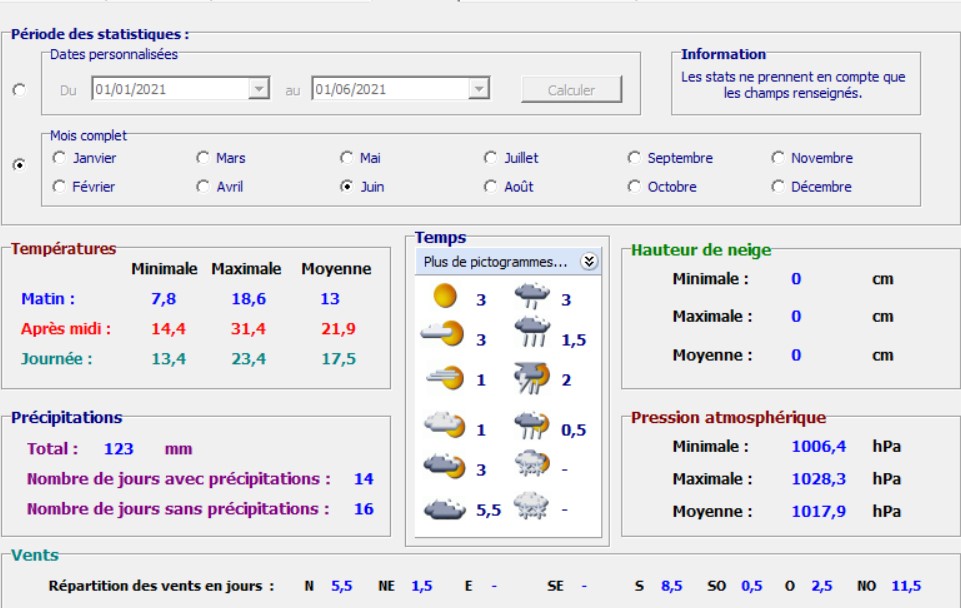Click the daily average temperature 17,5
The image size is (961, 608).
tap(338, 359)
